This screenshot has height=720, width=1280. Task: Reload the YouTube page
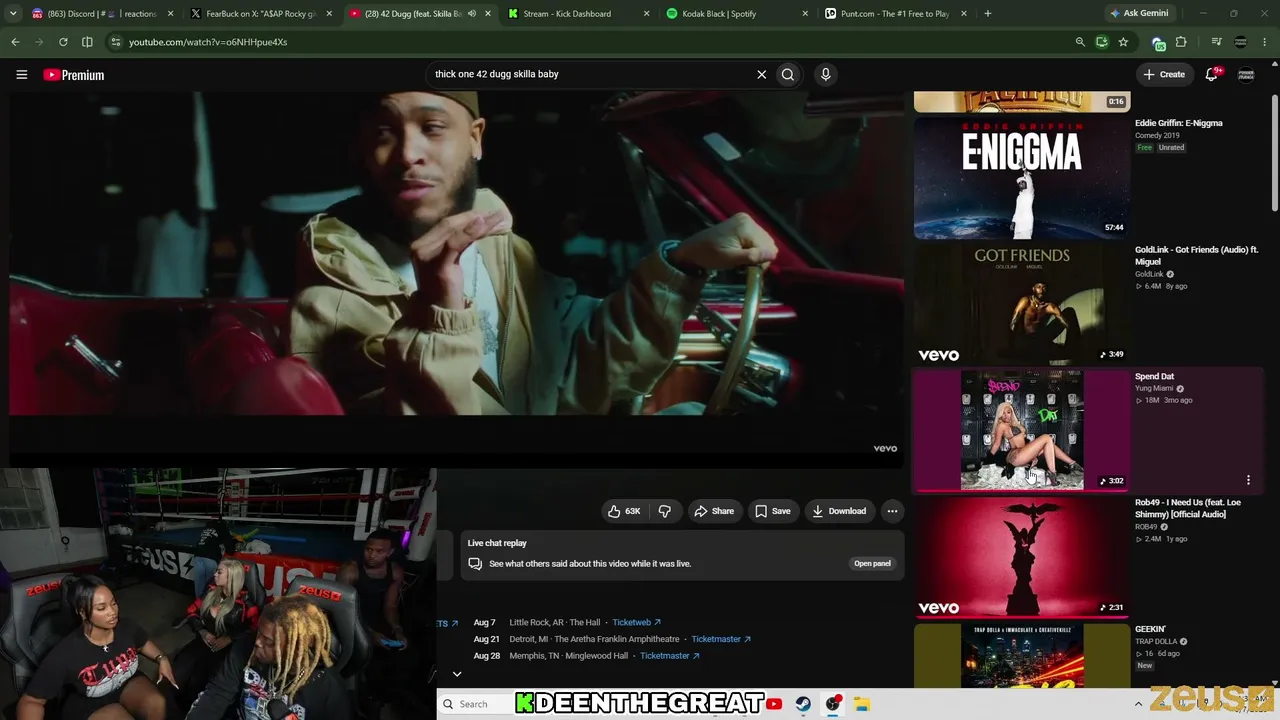[x=63, y=42]
